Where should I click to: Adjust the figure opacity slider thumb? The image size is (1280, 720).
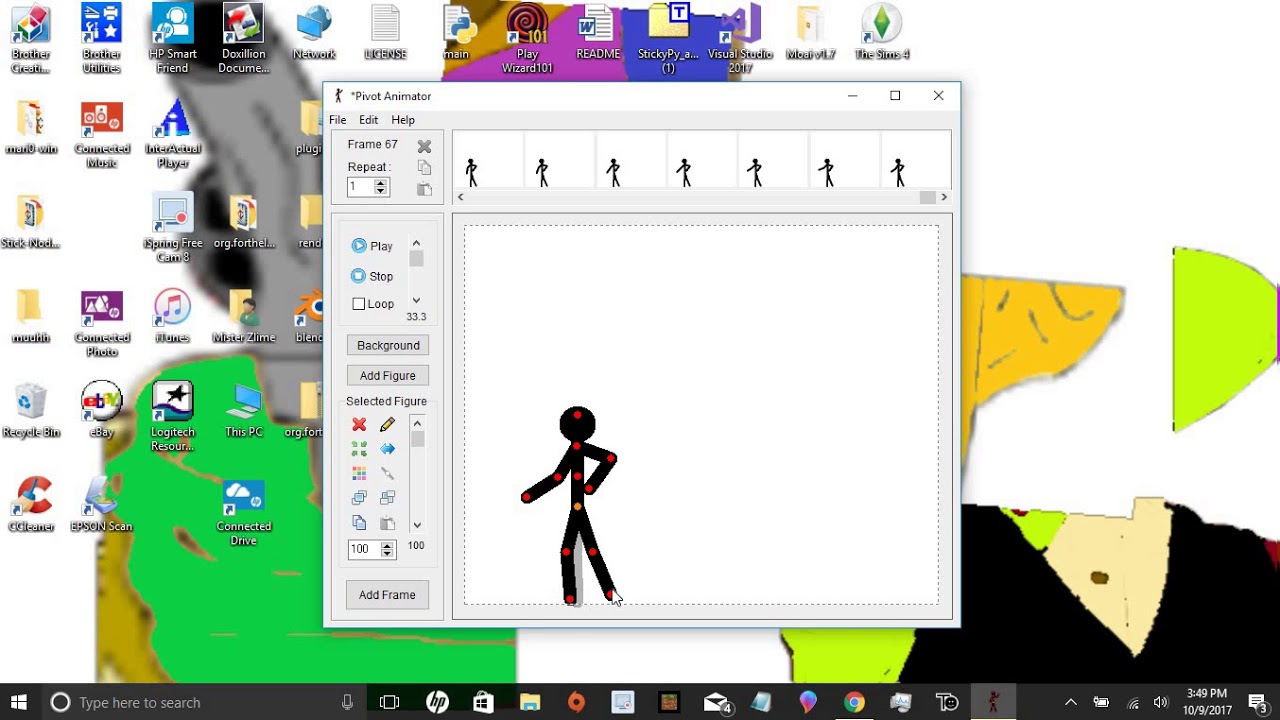(x=417, y=440)
